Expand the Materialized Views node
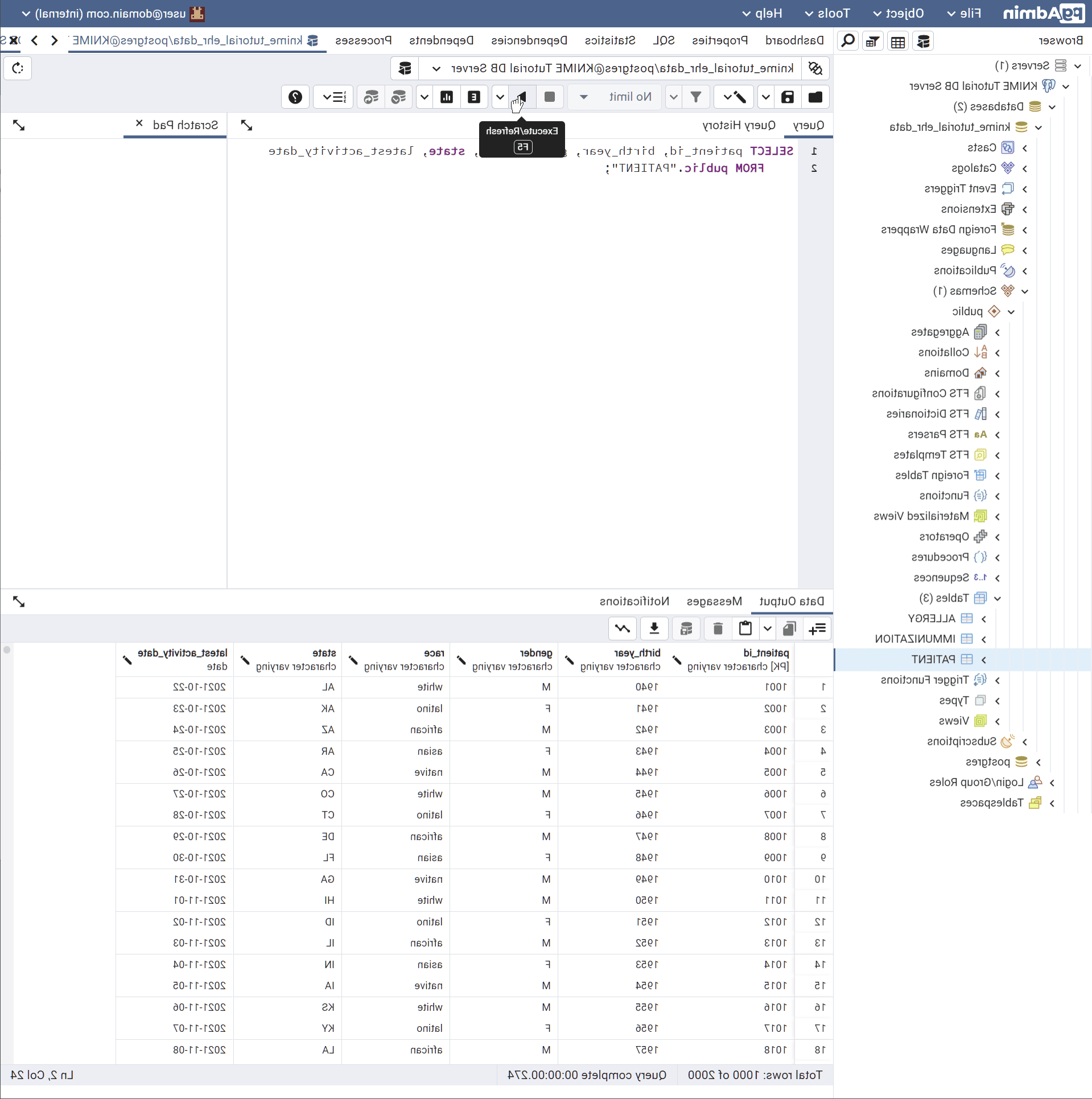 click(998, 516)
